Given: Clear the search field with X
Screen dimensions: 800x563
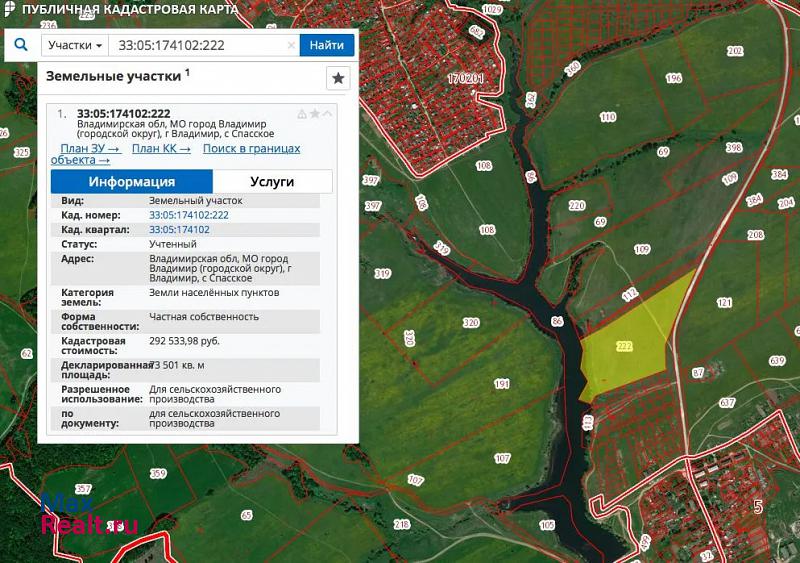Looking at the screenshot, I should pyautogui.click(x=291, y=45).
